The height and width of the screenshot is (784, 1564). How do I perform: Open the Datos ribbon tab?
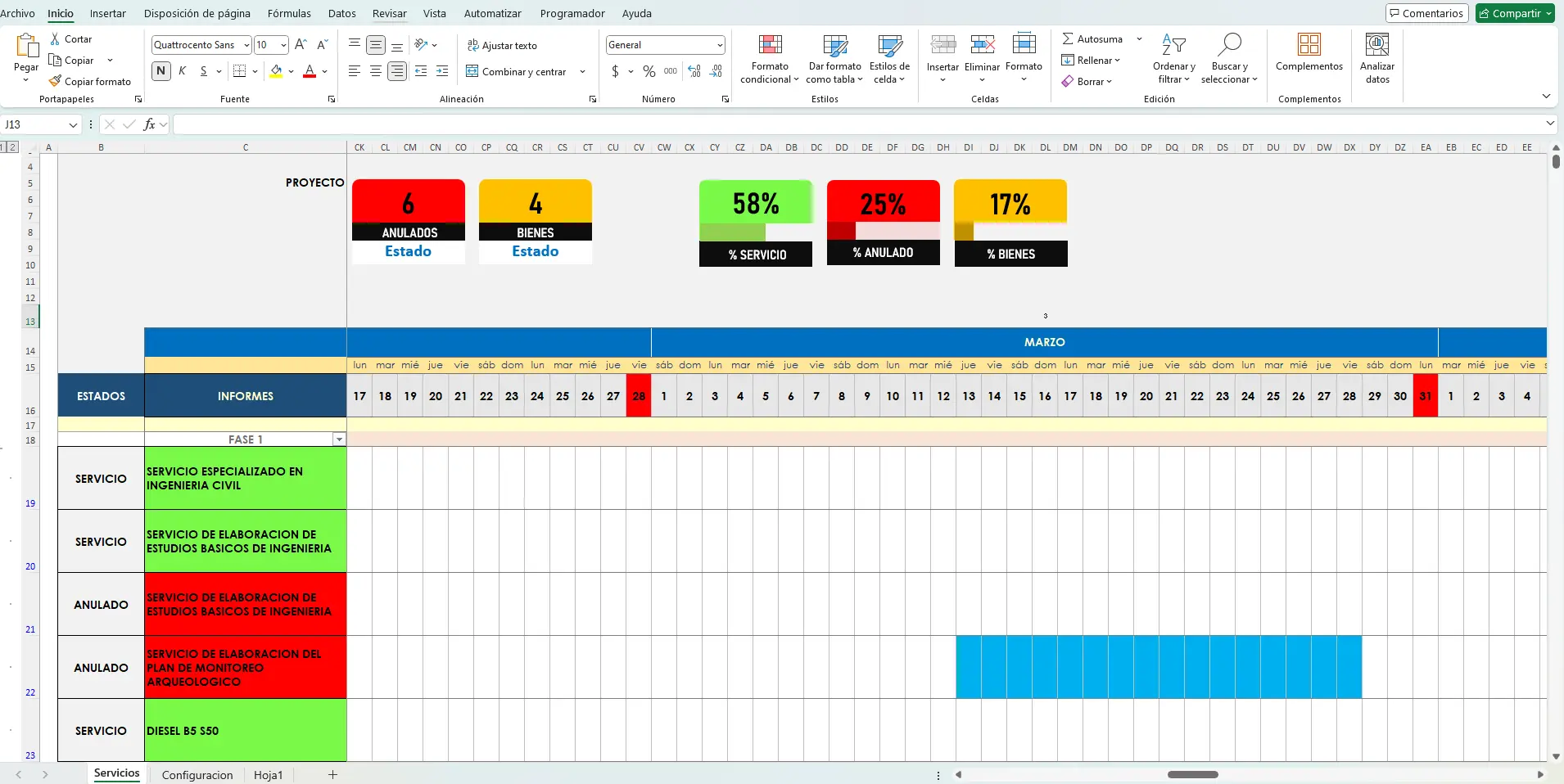pyautogui.click(x=341, y=13)
